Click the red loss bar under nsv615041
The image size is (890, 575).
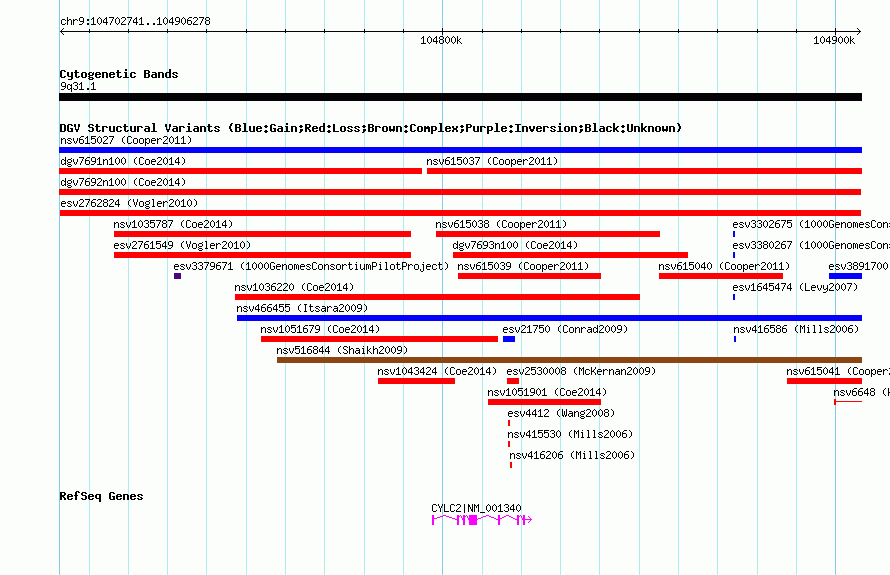tap(824, 381)
